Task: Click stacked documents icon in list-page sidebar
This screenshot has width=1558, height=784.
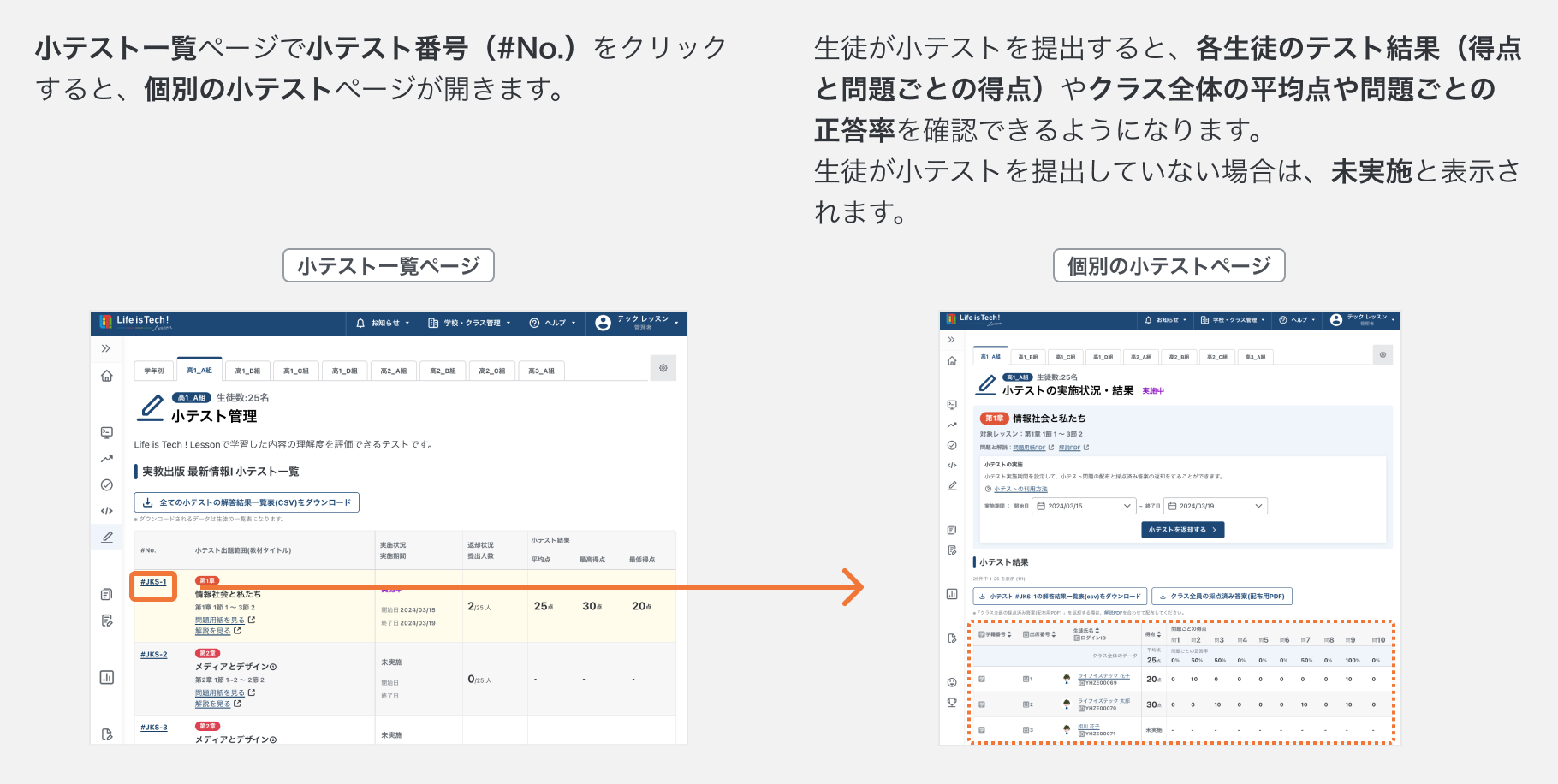Action: coord(106,594)
